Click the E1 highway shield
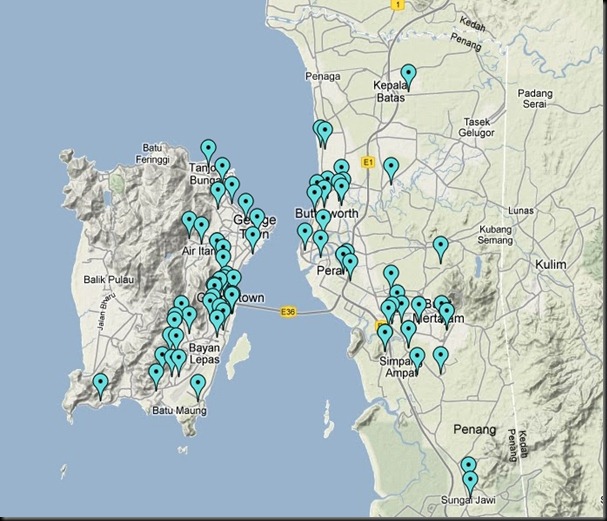Viewport: 607px width, 521px height. pyautogui.click(x=368, y=163)
